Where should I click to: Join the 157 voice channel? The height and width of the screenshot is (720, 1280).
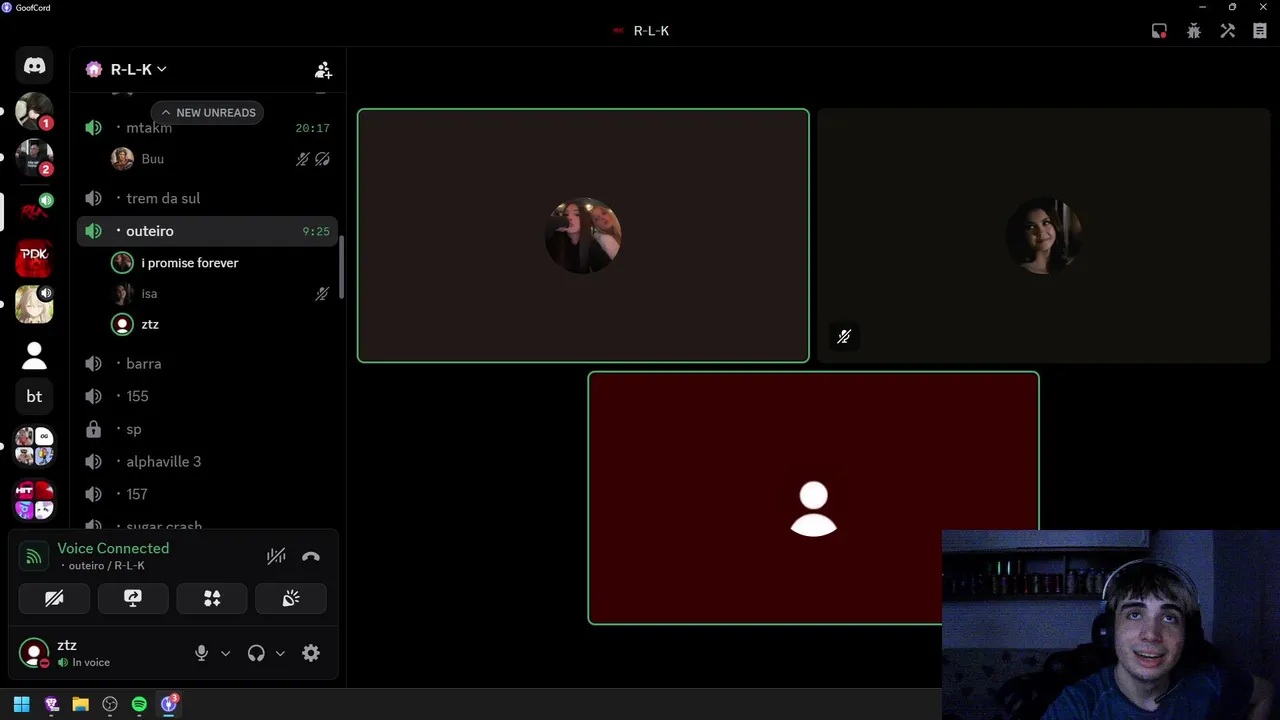coord(207,494)
